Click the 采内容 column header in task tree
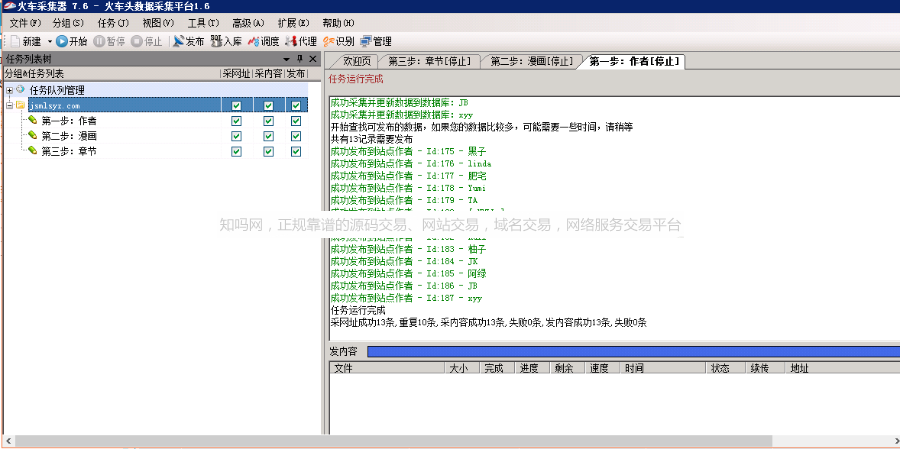 [x=269, y=74]
